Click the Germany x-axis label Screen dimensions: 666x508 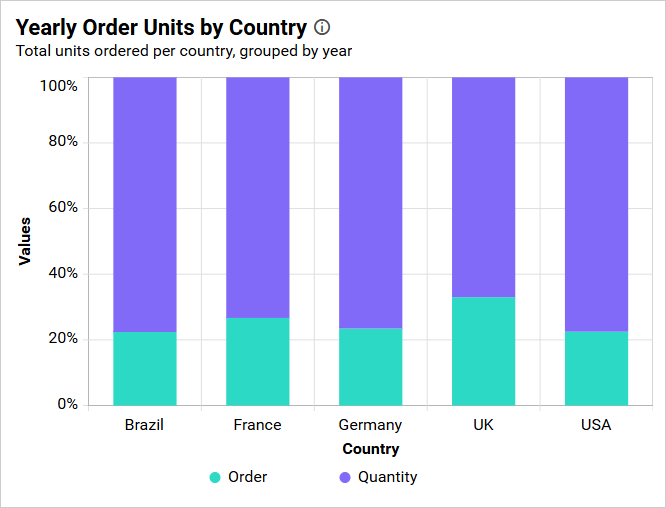click(371, 425)
